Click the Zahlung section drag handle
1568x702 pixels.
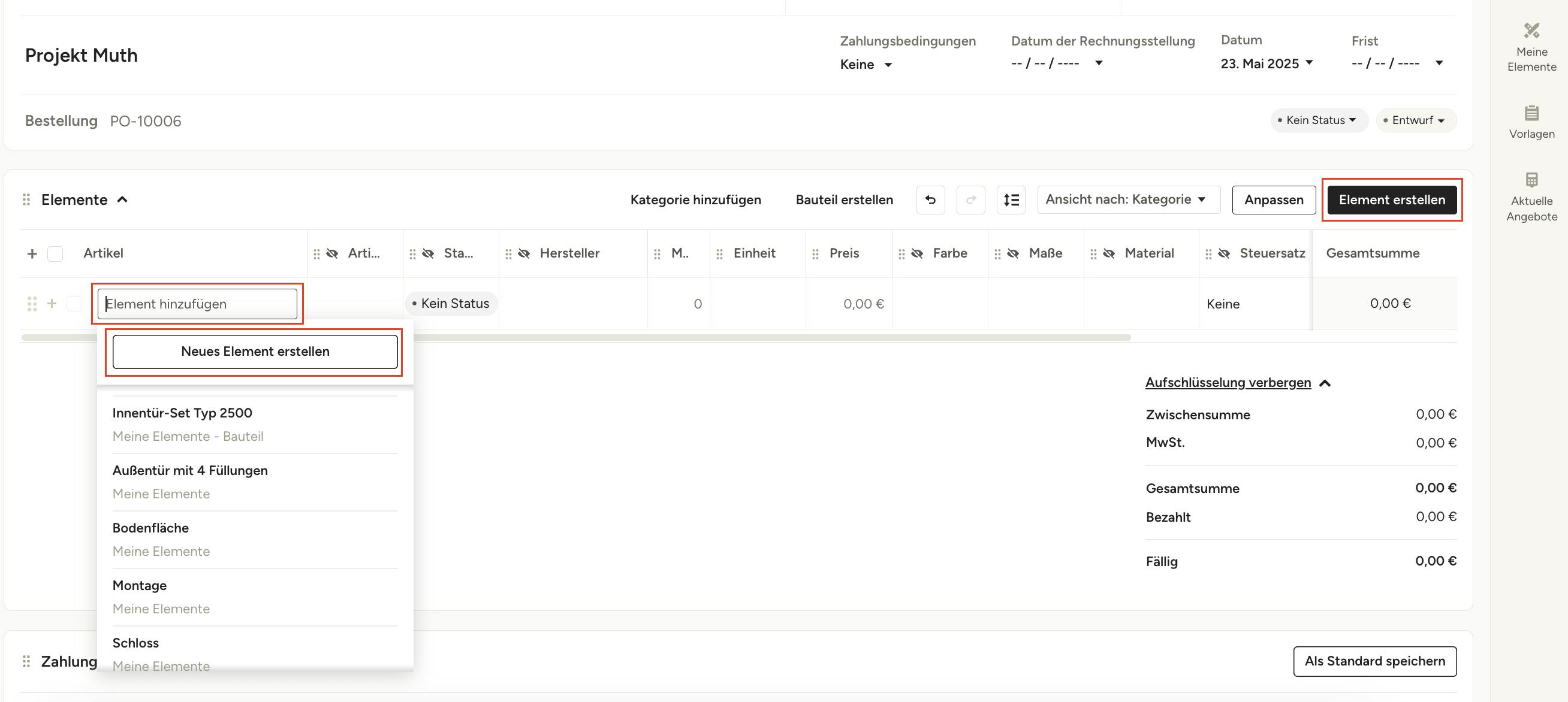26,661
